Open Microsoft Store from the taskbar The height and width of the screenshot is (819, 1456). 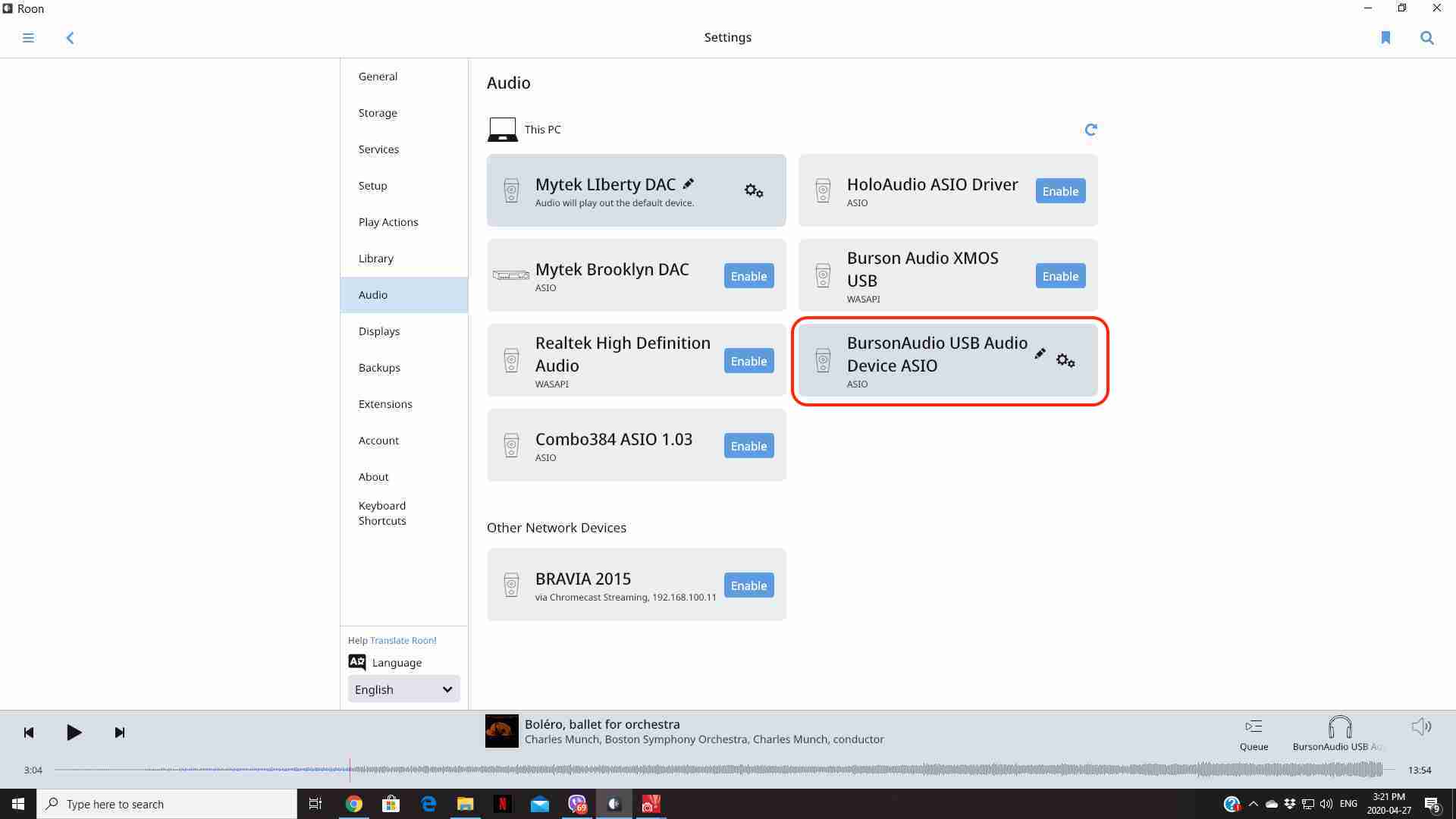[391, 804]
